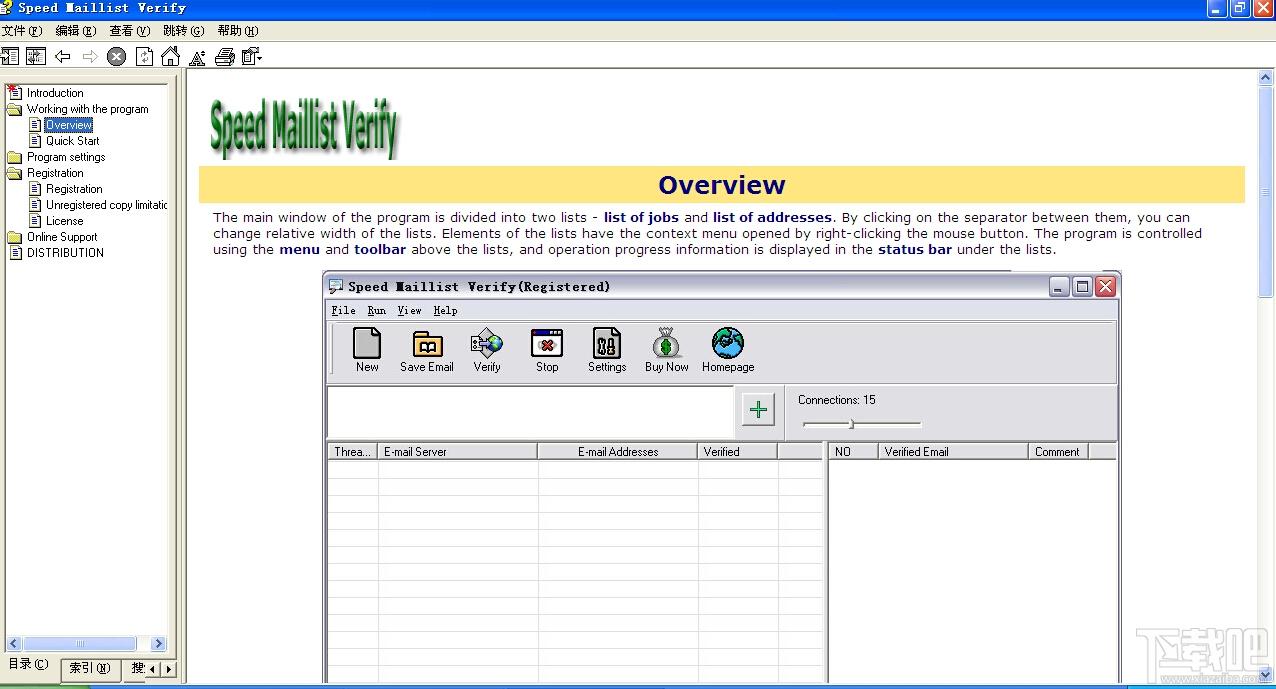The height and width of the screenshot is (689, 1276).
Task: Click the email input box beside plus button
Action: pos(531,412)
